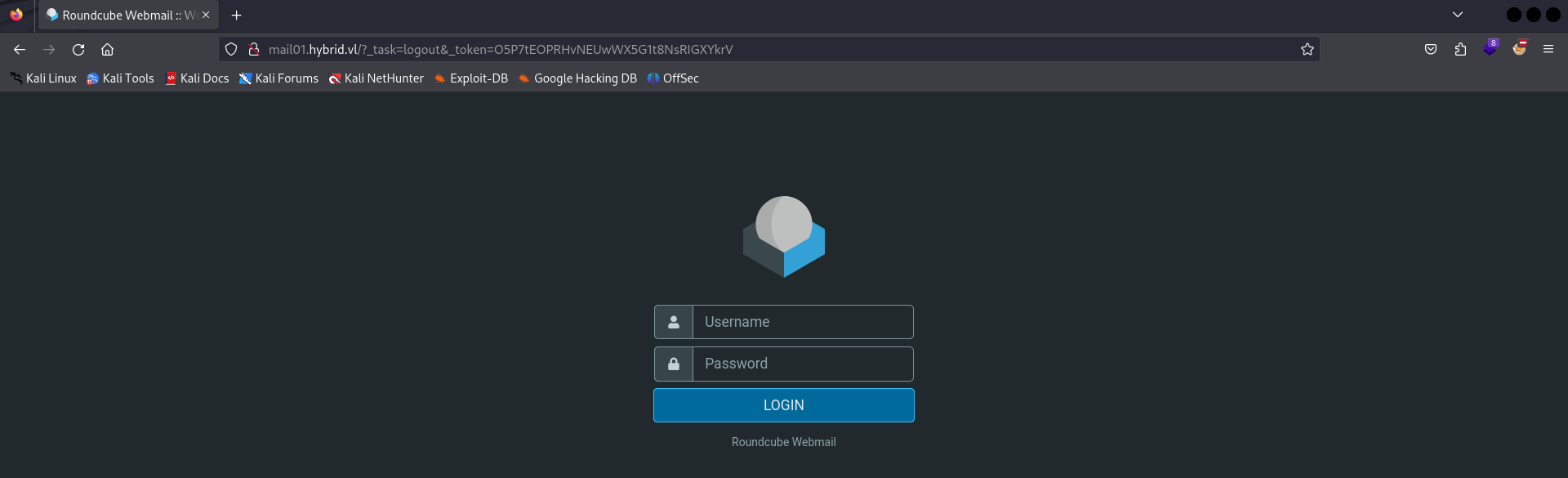Image resolution: width=1568 pixels, height=478 pixels.
Task: Open the Exploit-DB bookmark
Action: [x=470, y=78]
